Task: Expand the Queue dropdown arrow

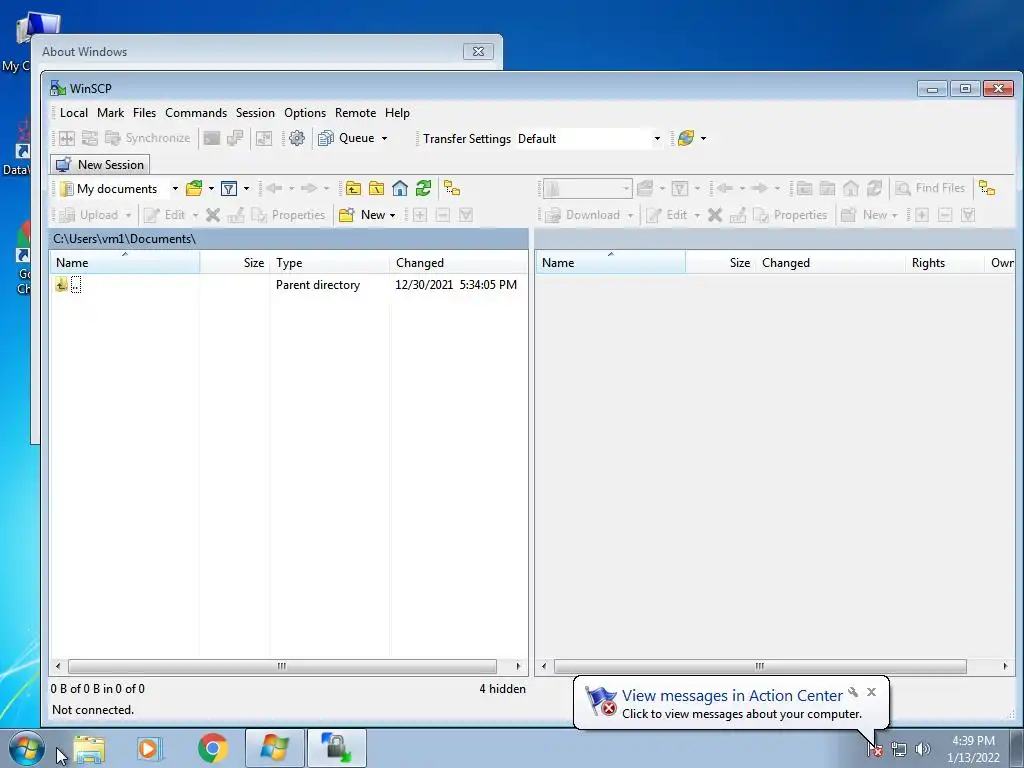Action: tap(385, 138)
